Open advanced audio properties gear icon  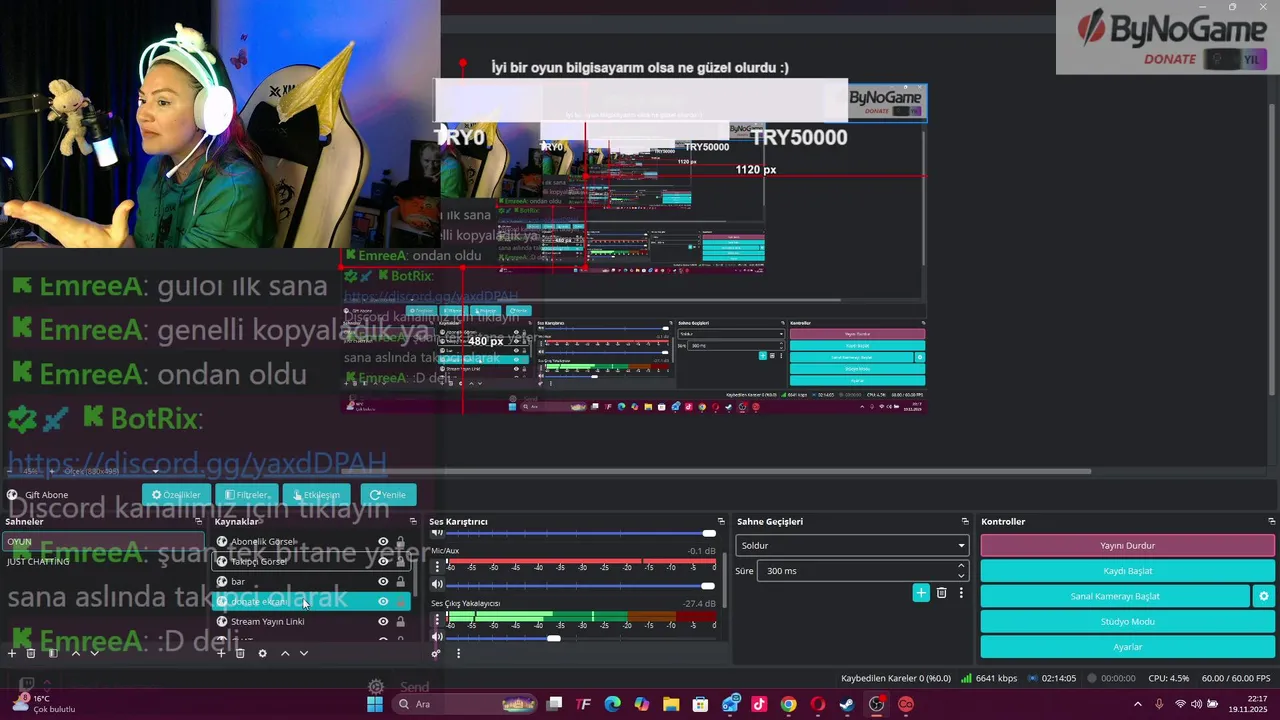coord(436,654)
